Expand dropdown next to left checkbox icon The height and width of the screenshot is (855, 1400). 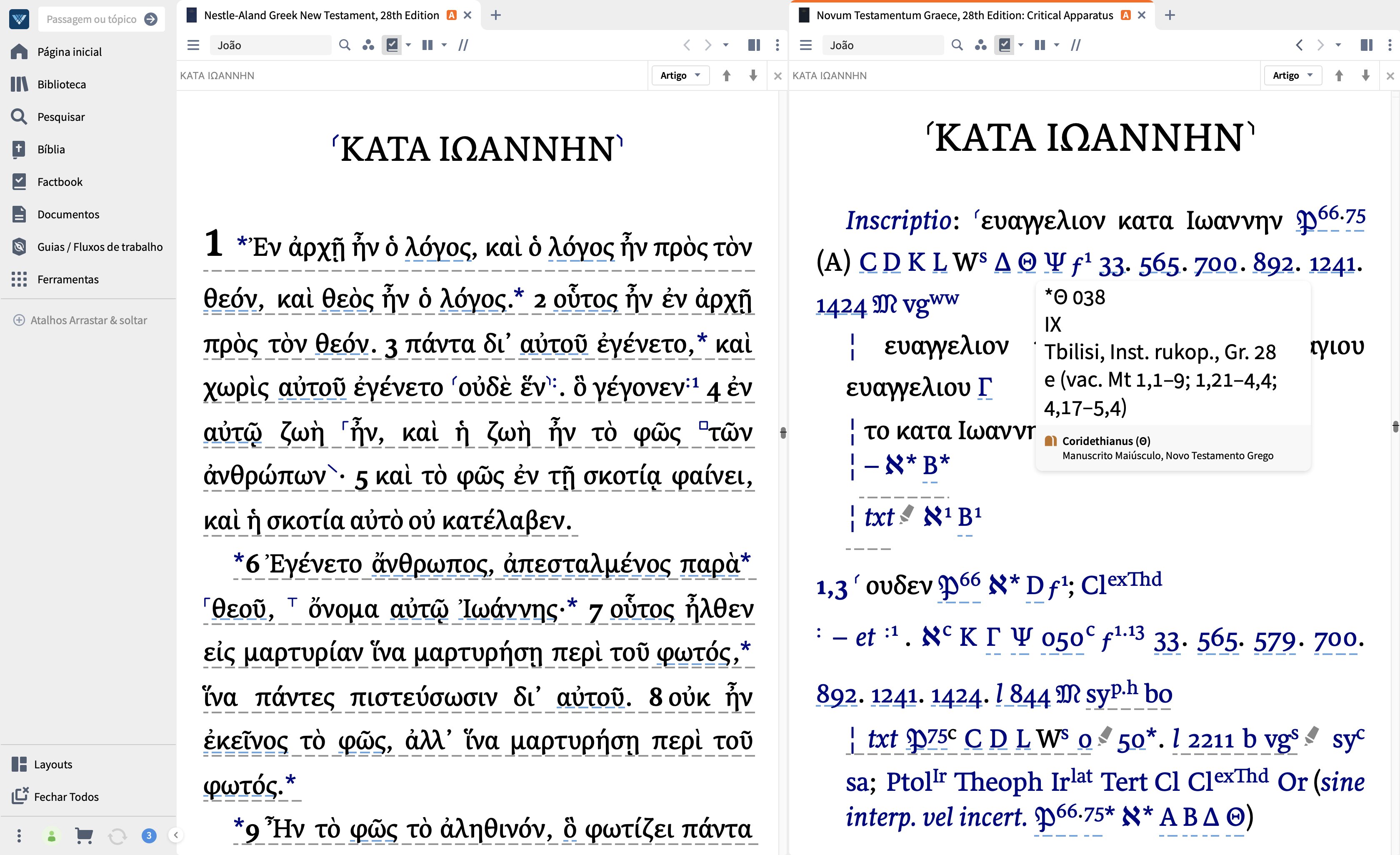(408, 45)
